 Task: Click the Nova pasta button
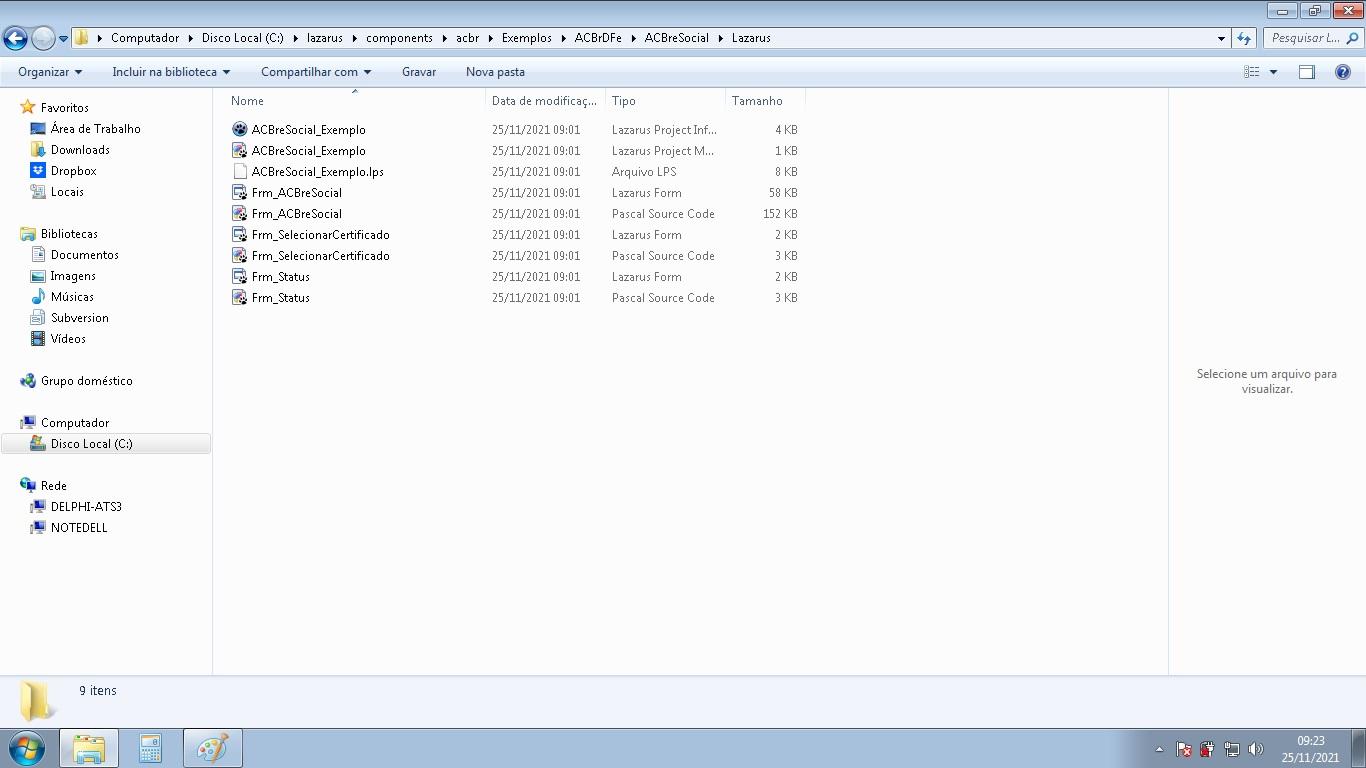click(495, 72)
